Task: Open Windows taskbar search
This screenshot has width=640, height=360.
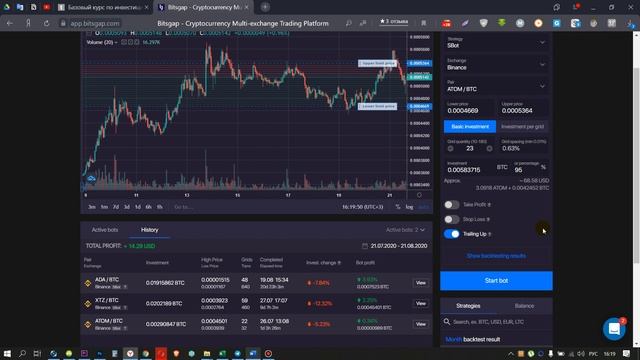Action: point(22,353)
